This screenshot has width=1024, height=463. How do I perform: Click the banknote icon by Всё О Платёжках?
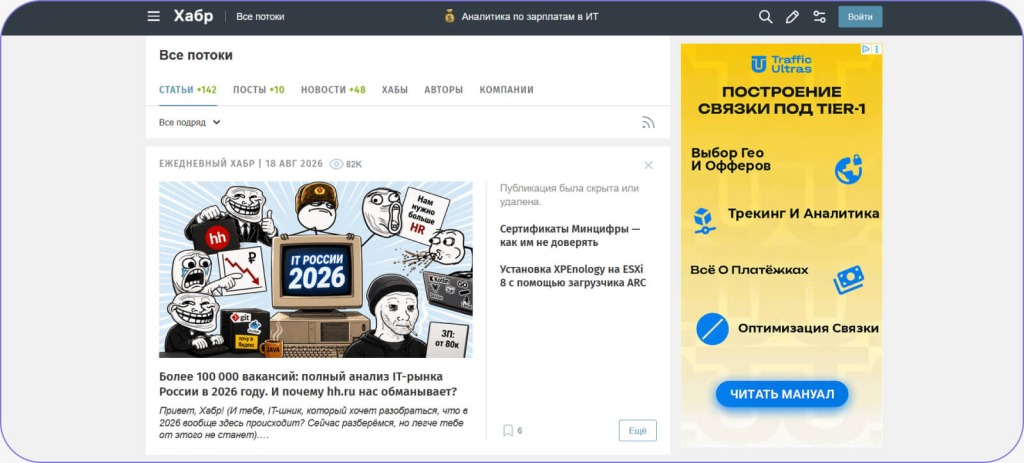pos(848,279)
